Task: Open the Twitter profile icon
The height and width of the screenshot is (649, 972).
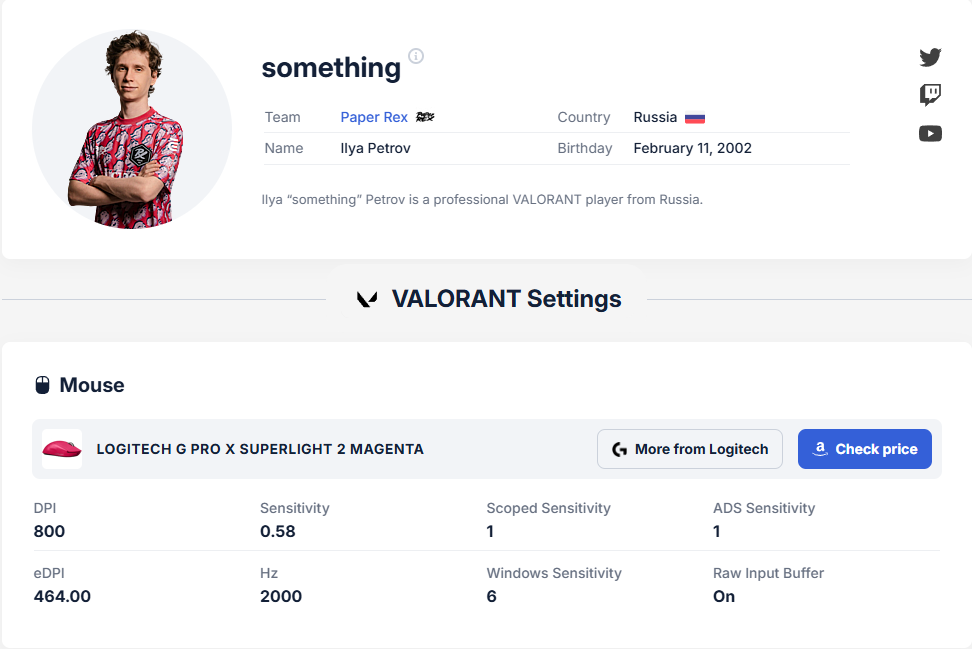Action: click(930, 57)
